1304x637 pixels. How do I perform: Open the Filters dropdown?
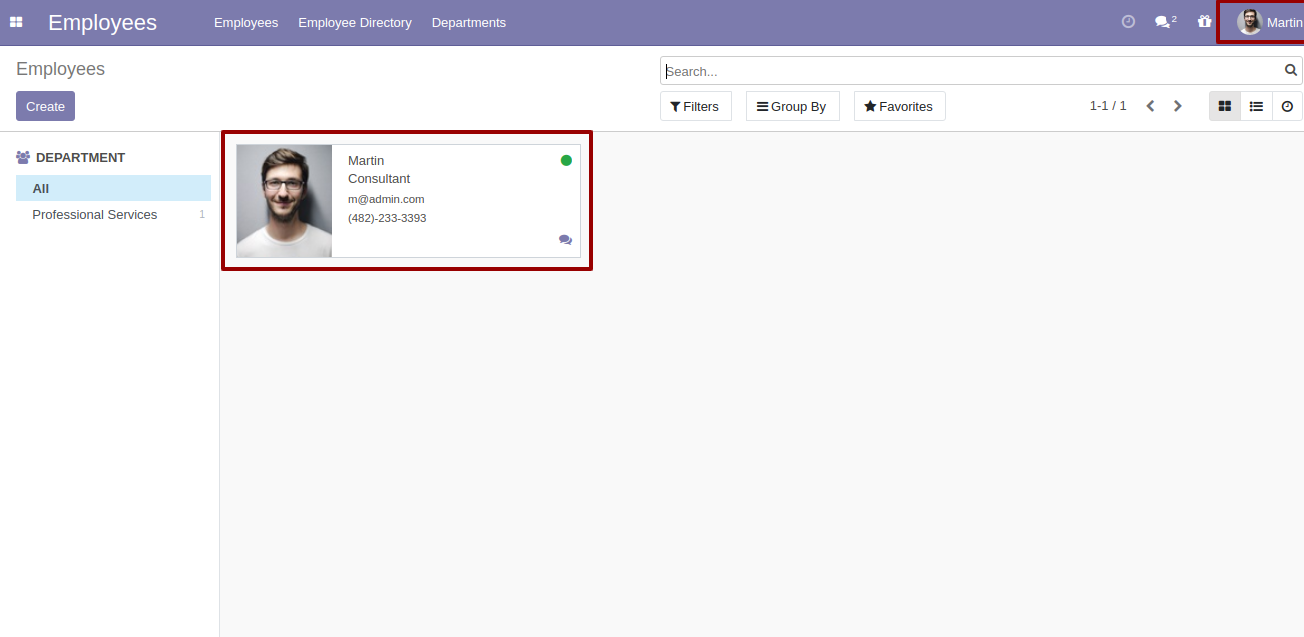click(x=695, y=106)
